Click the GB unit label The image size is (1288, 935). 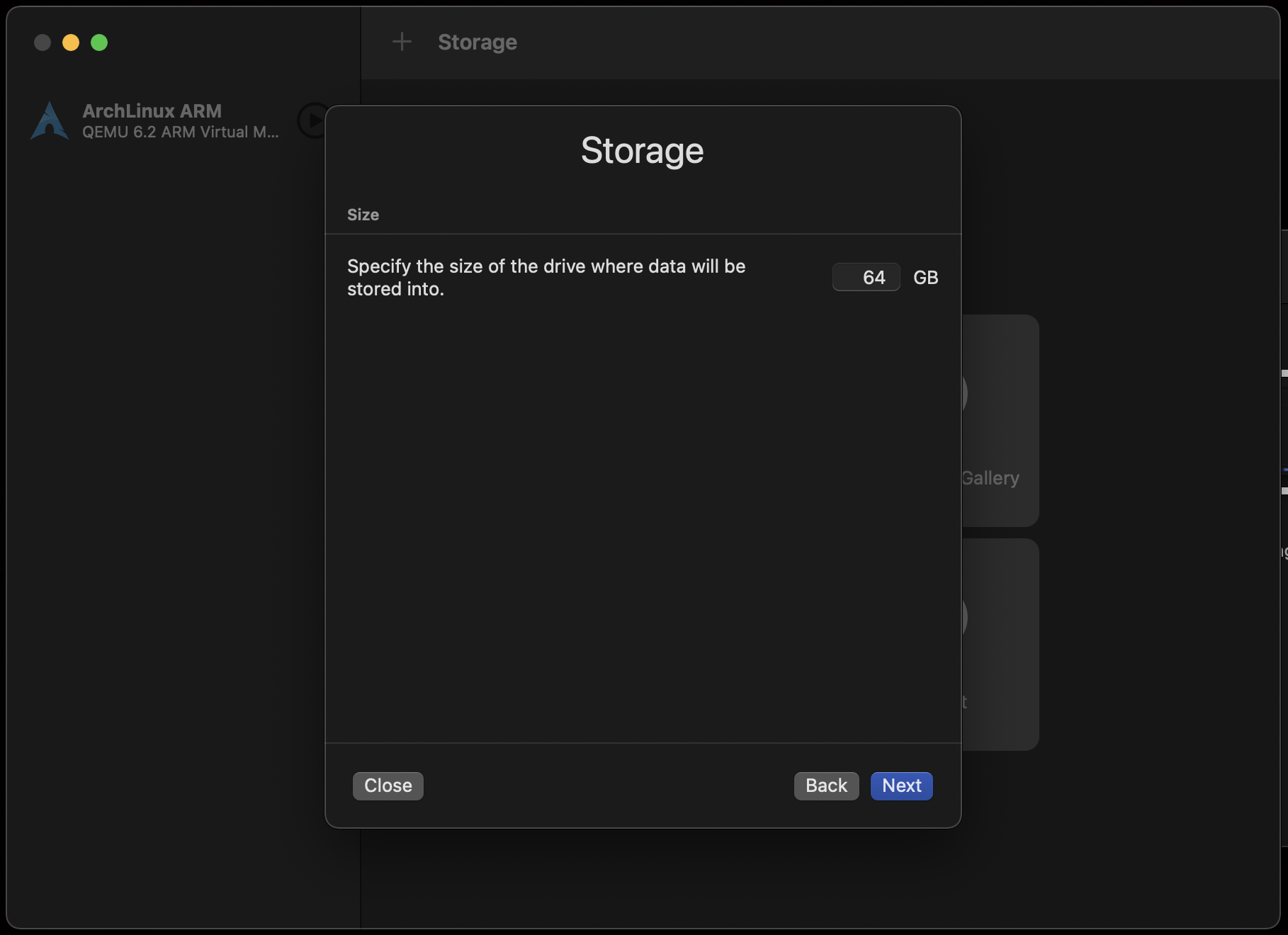[925, 278]
